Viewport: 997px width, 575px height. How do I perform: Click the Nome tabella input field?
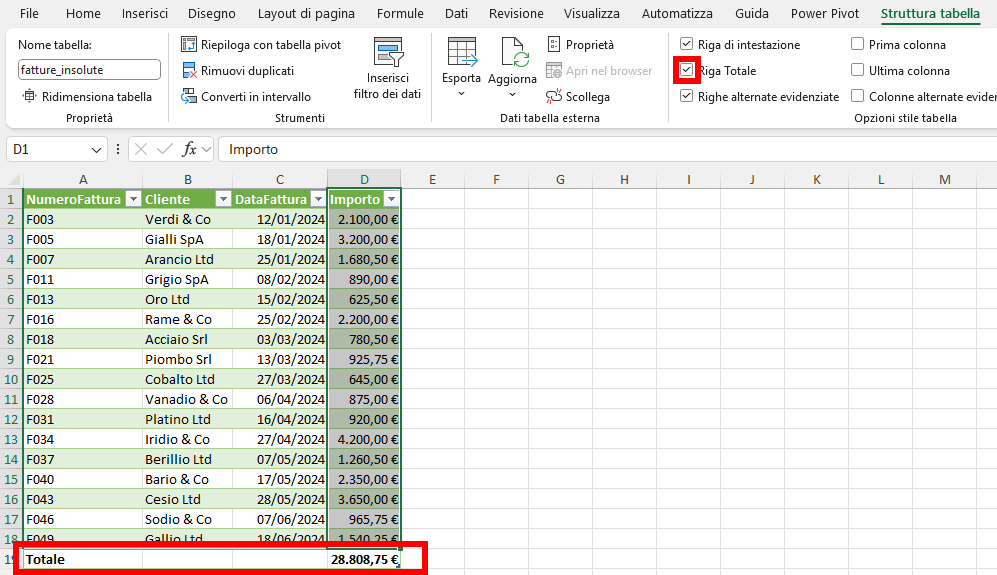[x=89, y=70]
